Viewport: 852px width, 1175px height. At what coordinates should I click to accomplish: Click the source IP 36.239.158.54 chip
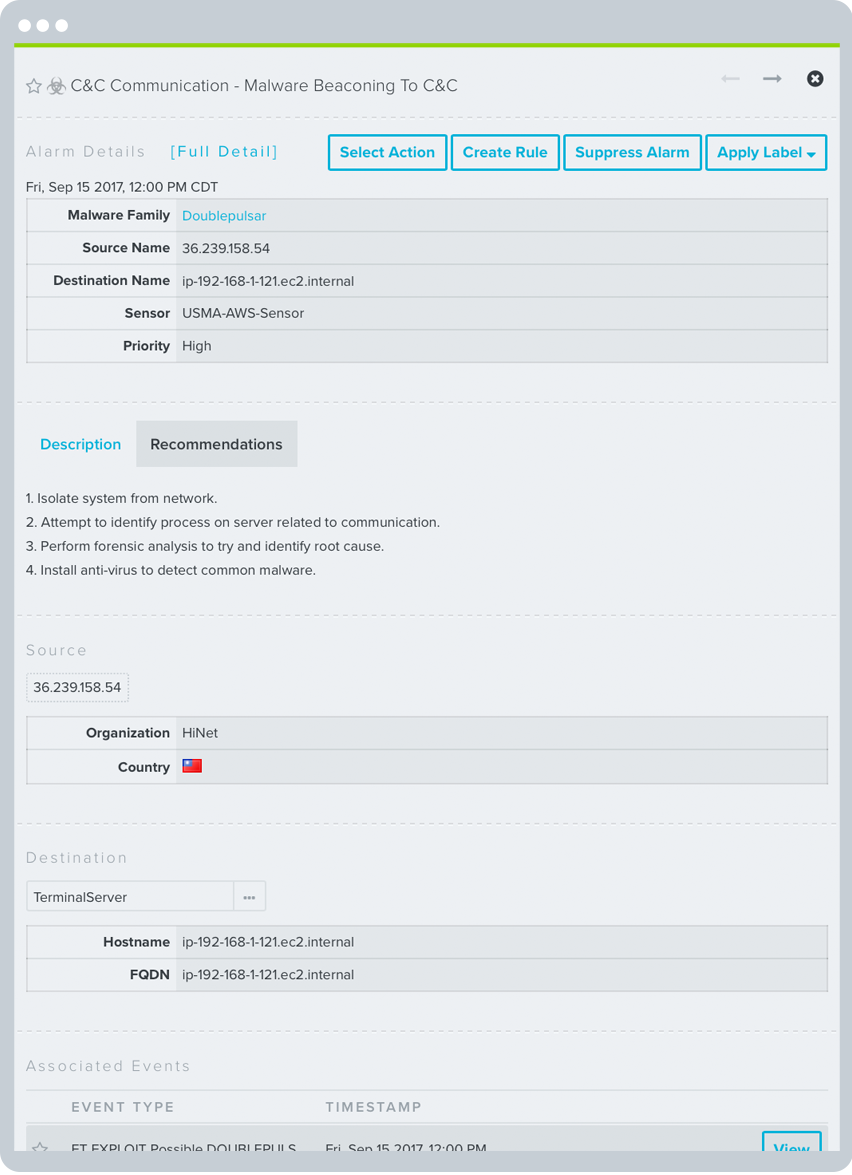tap(77, 688)
